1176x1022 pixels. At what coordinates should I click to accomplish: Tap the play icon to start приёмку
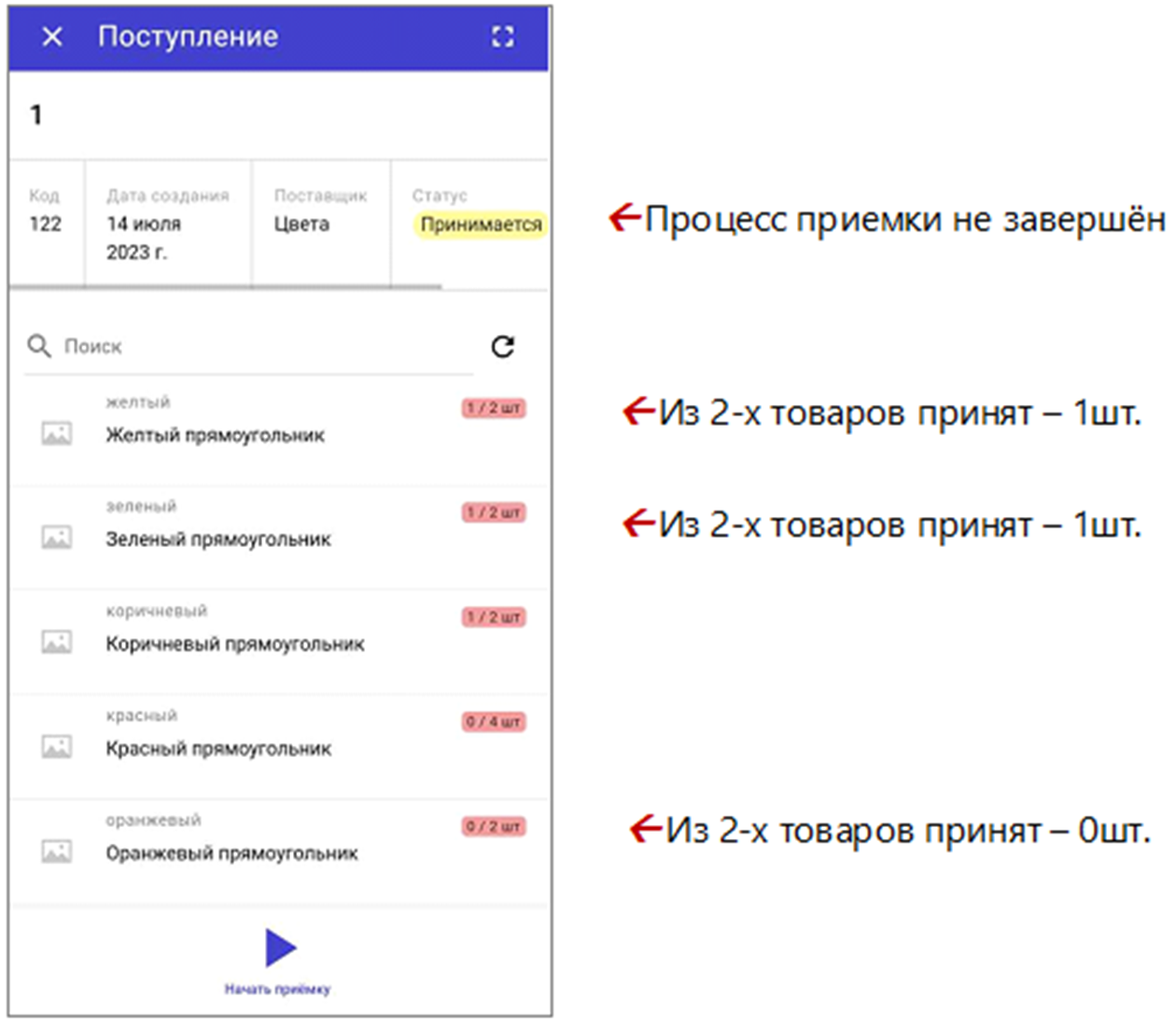(280, 949)
